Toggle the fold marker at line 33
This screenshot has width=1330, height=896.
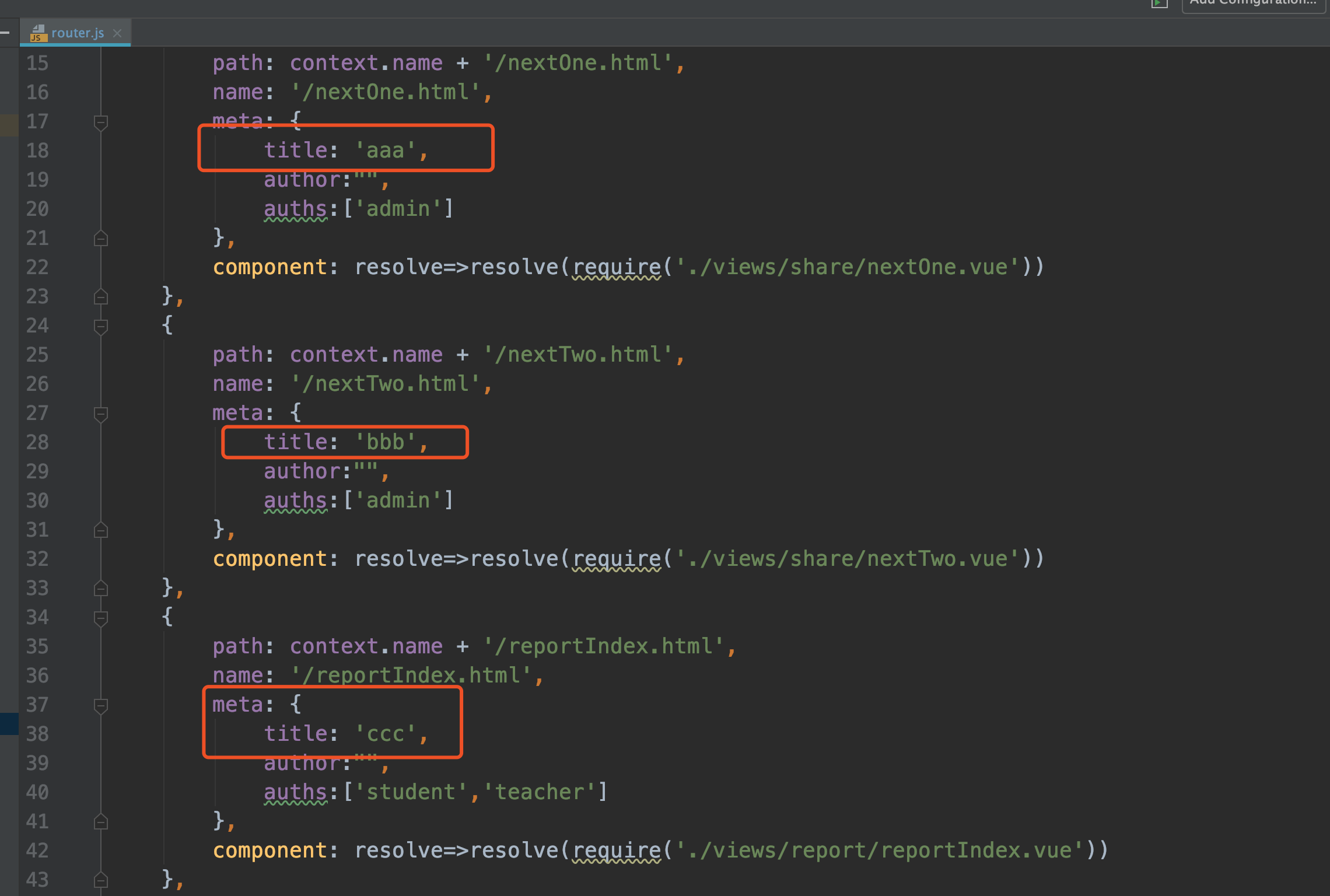pos(101,589)
